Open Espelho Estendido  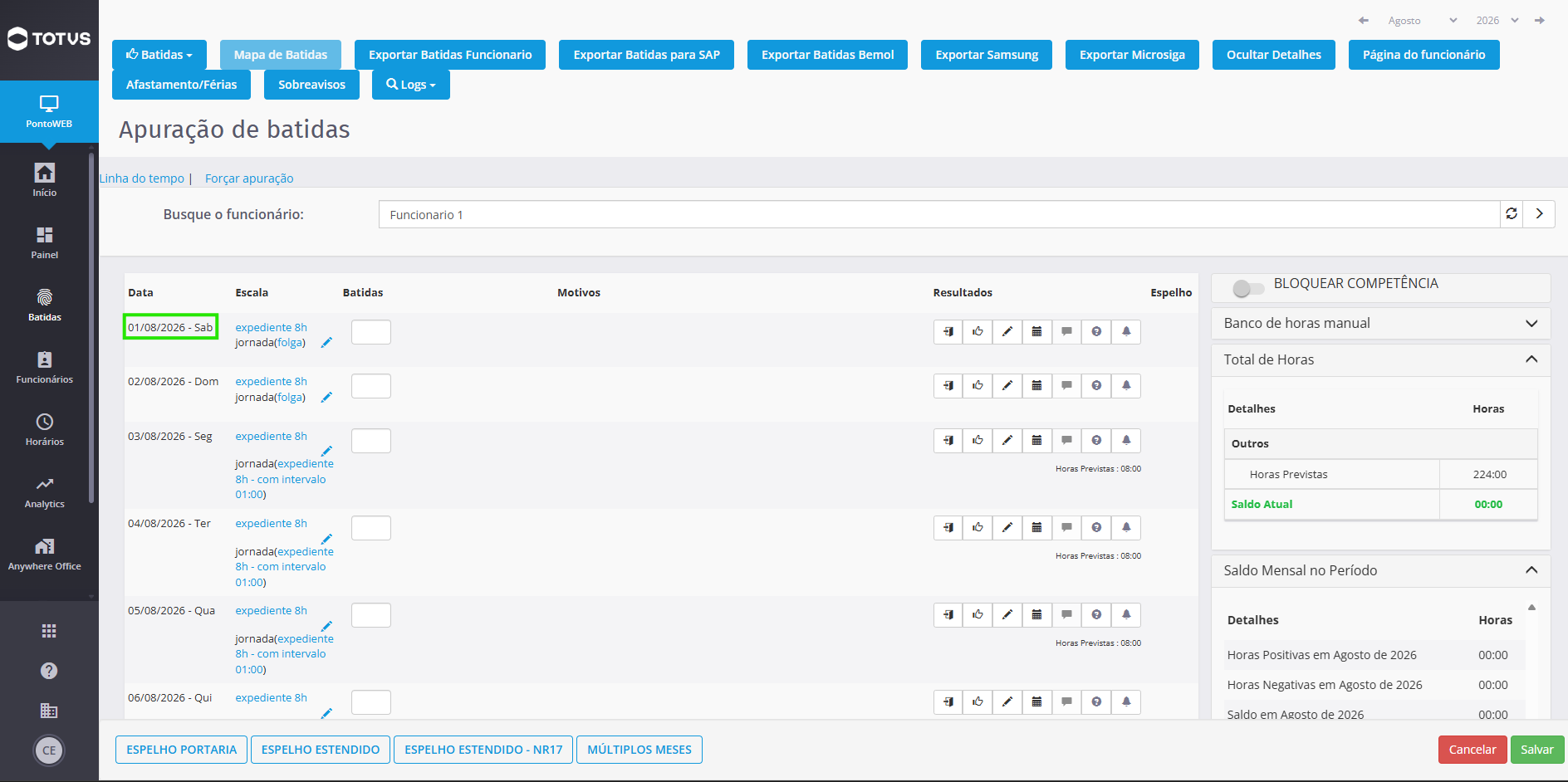pyautogui.click(x=321, y=750)
